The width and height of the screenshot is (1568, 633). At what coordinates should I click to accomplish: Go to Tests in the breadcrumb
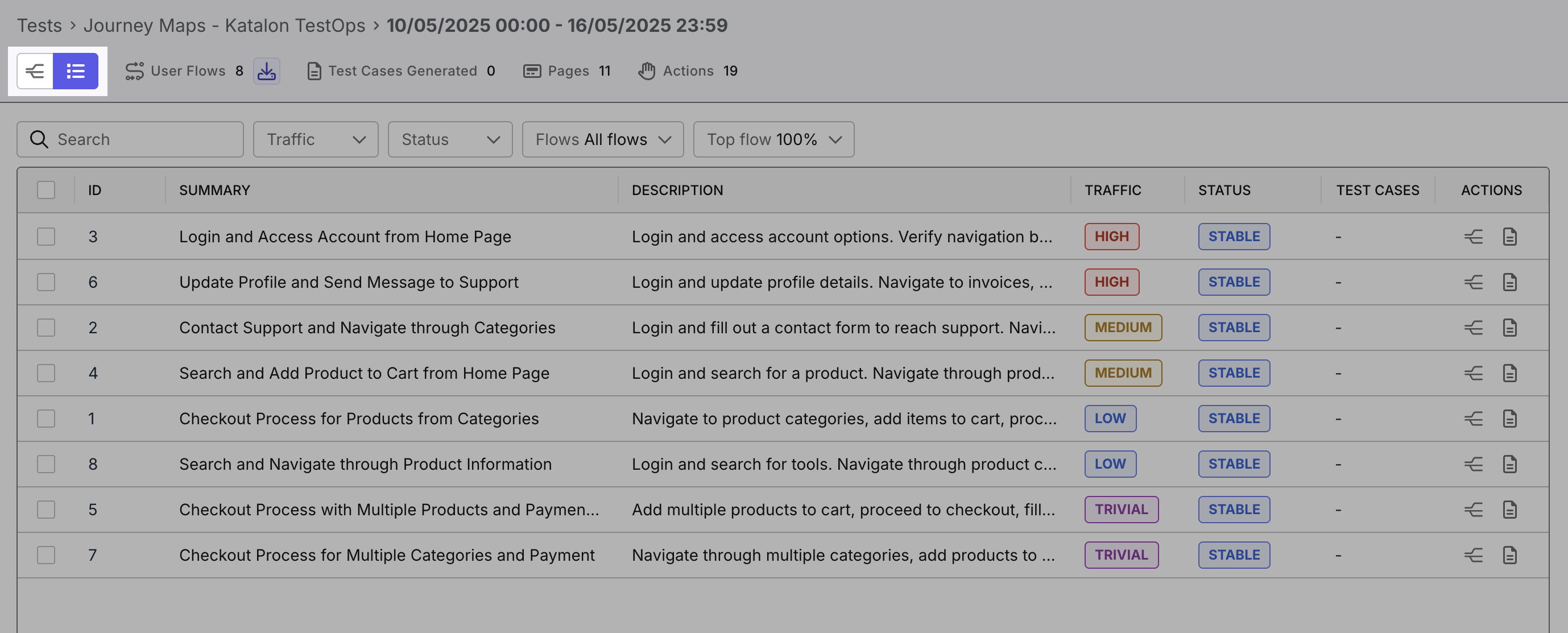click(x=39, y=25)
